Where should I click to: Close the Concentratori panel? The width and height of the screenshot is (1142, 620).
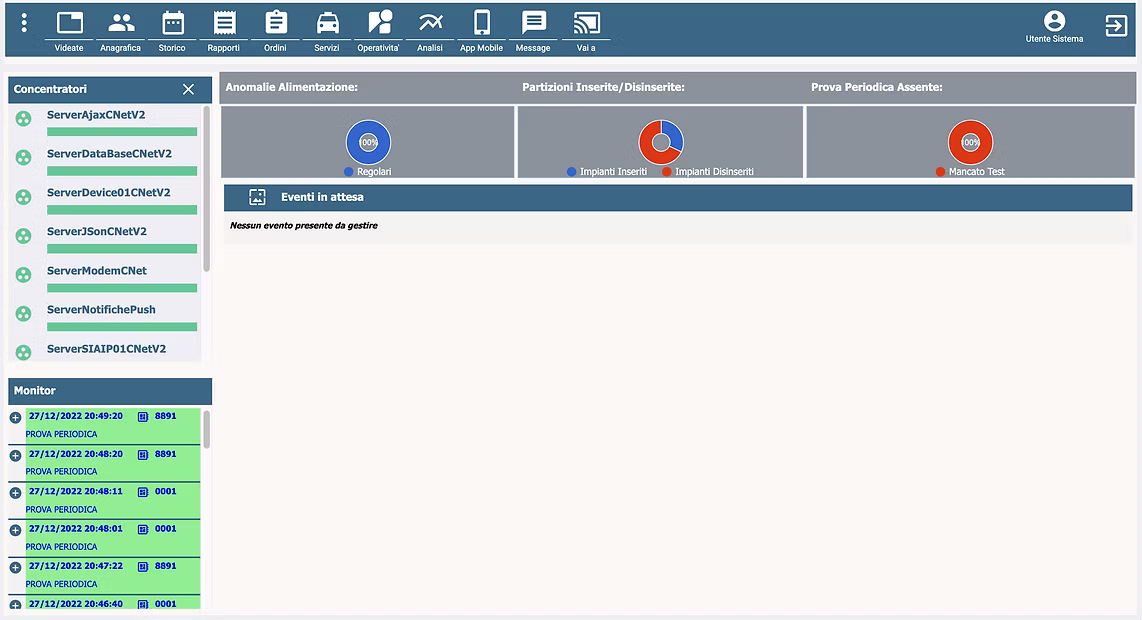pos(188,90)
